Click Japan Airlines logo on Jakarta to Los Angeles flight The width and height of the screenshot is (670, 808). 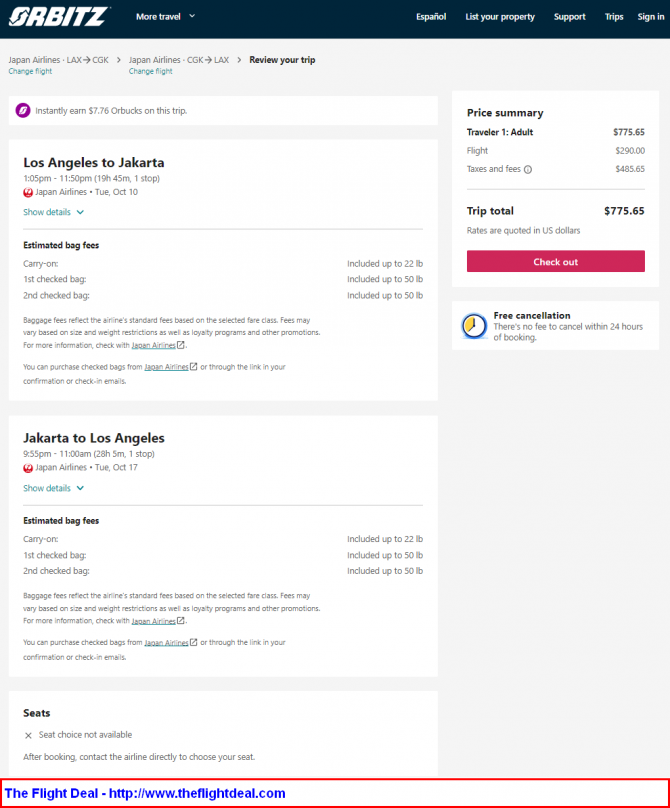28,468
